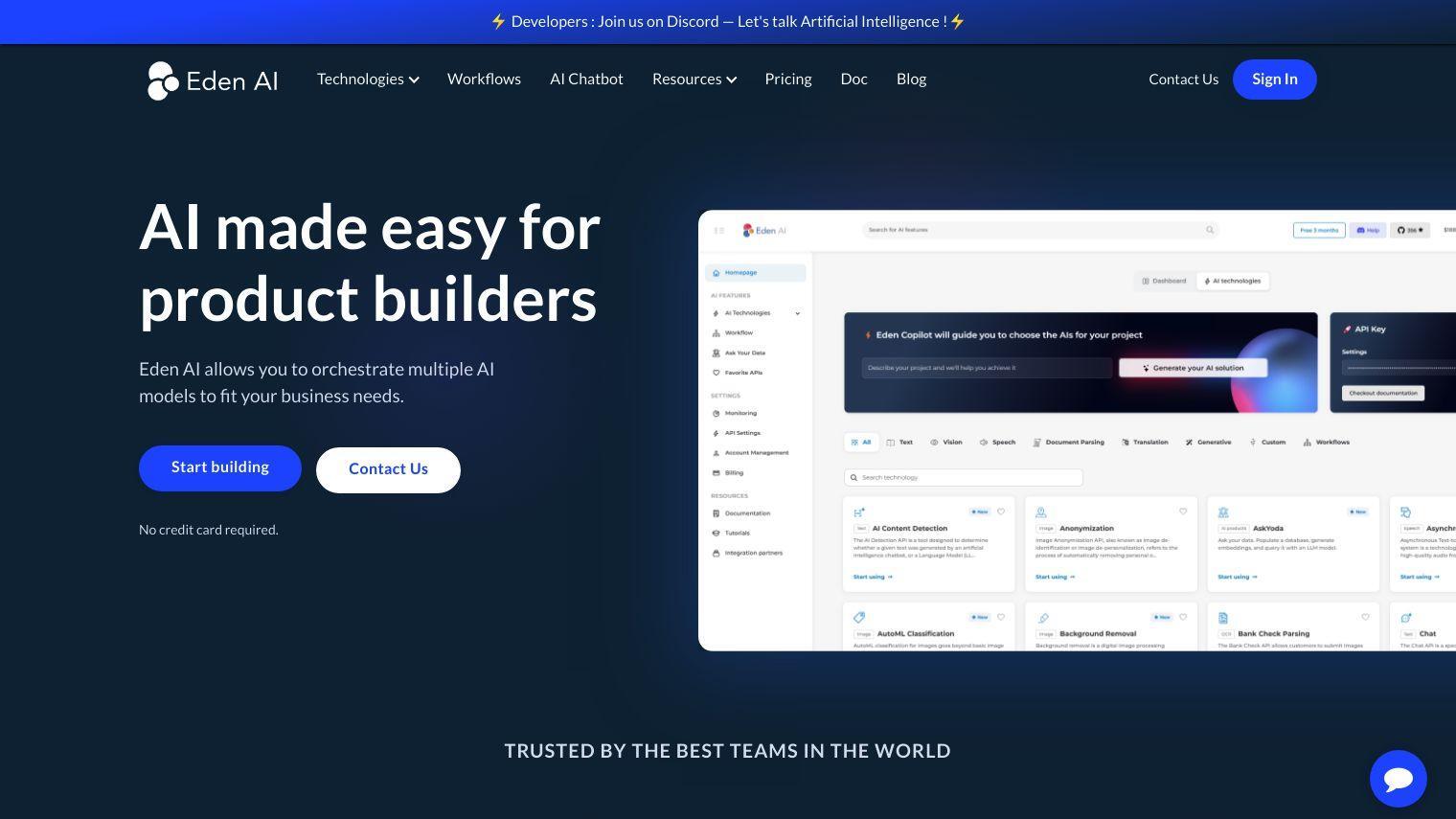Click the Homepage house icon in preview sidebar
Viewport: 1456px width, 819px height.
pyautogui.click(x=717, y=273)
